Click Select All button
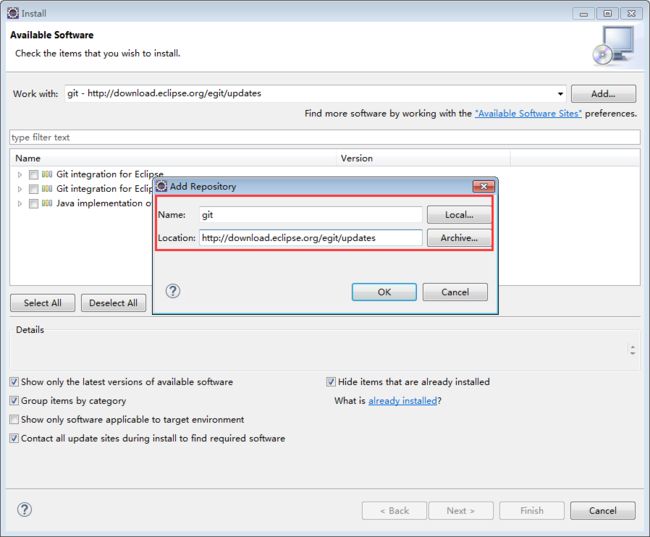The height and width of the screenshot is (537, 650). pos(43,303)
